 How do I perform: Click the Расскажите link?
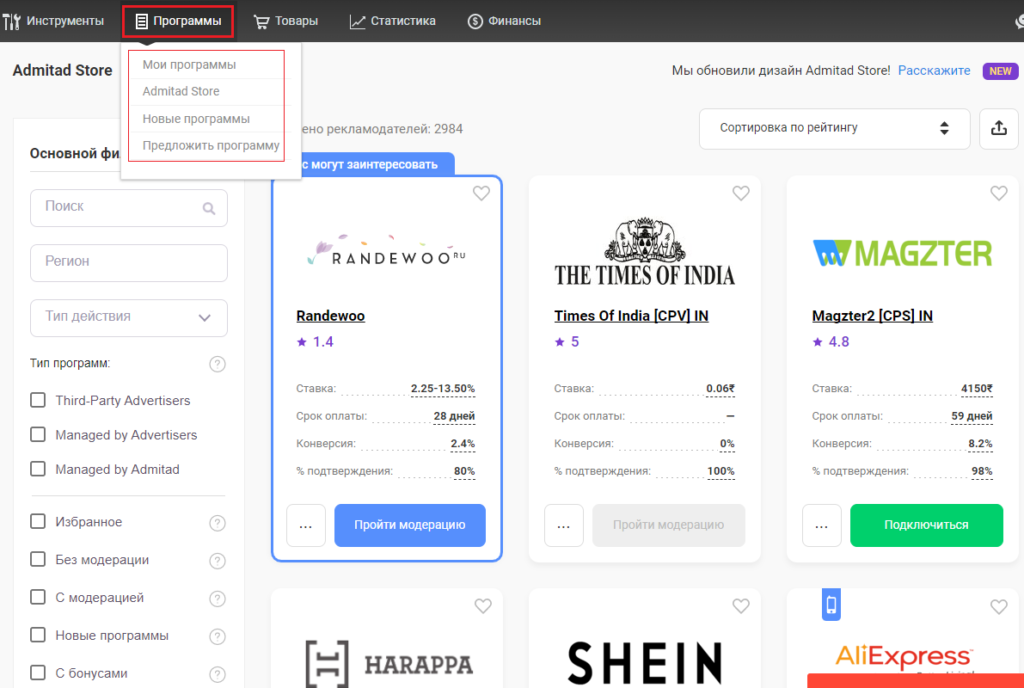pos(934,70)
